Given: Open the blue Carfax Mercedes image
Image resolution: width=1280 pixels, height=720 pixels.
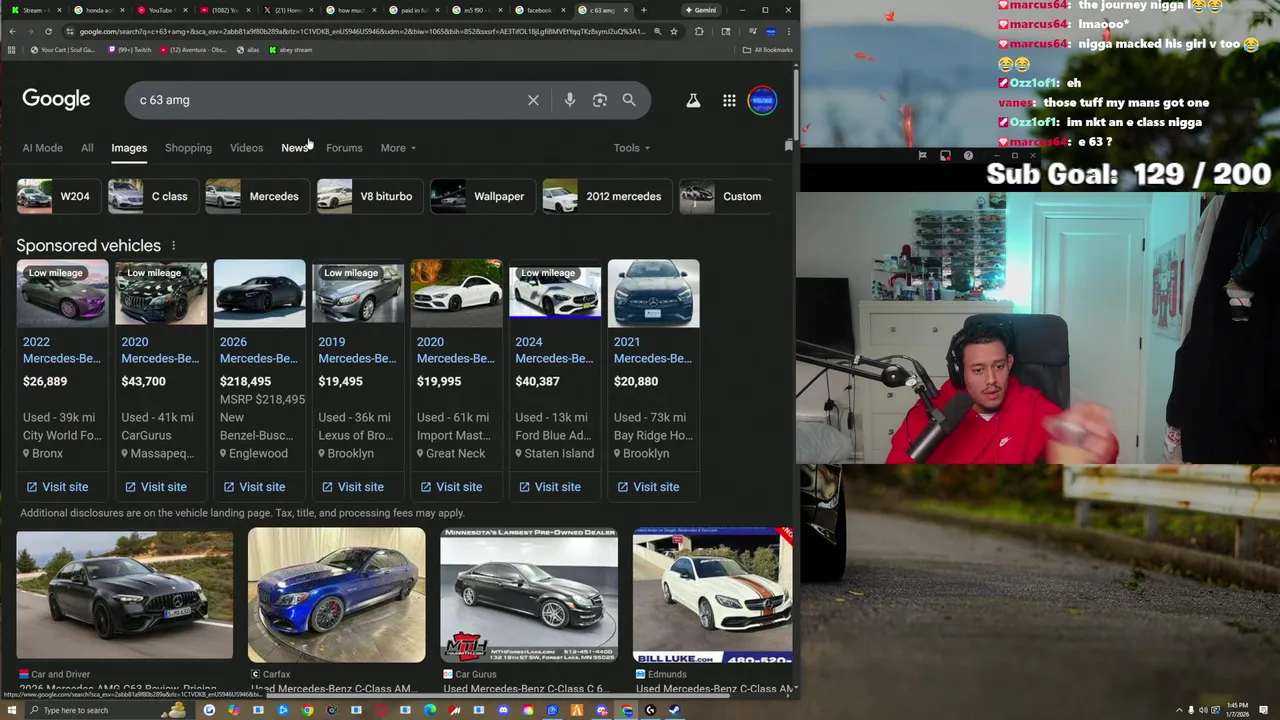Looking at the screenshot, I should tap(336, 596).
